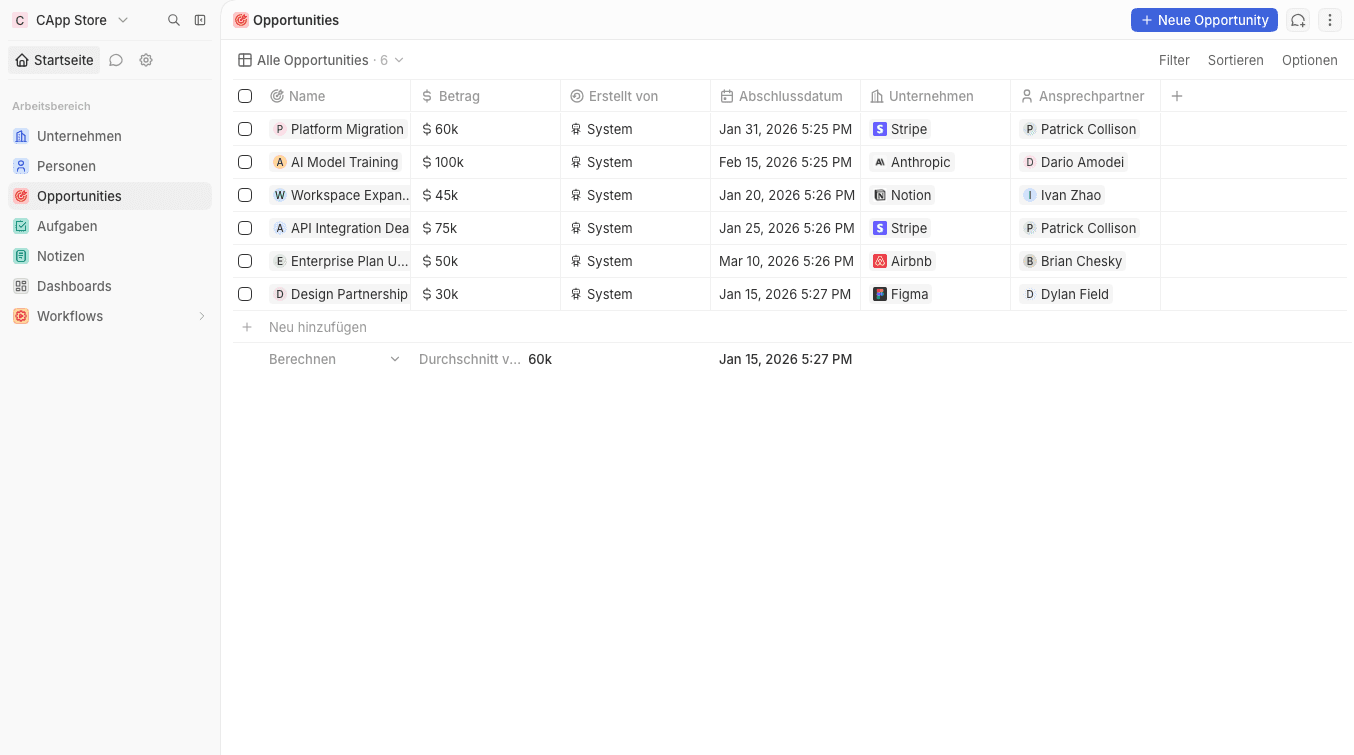Click the Dashboards icon in sidebar
Screen dimensions: 1354x755
[21, 286]
